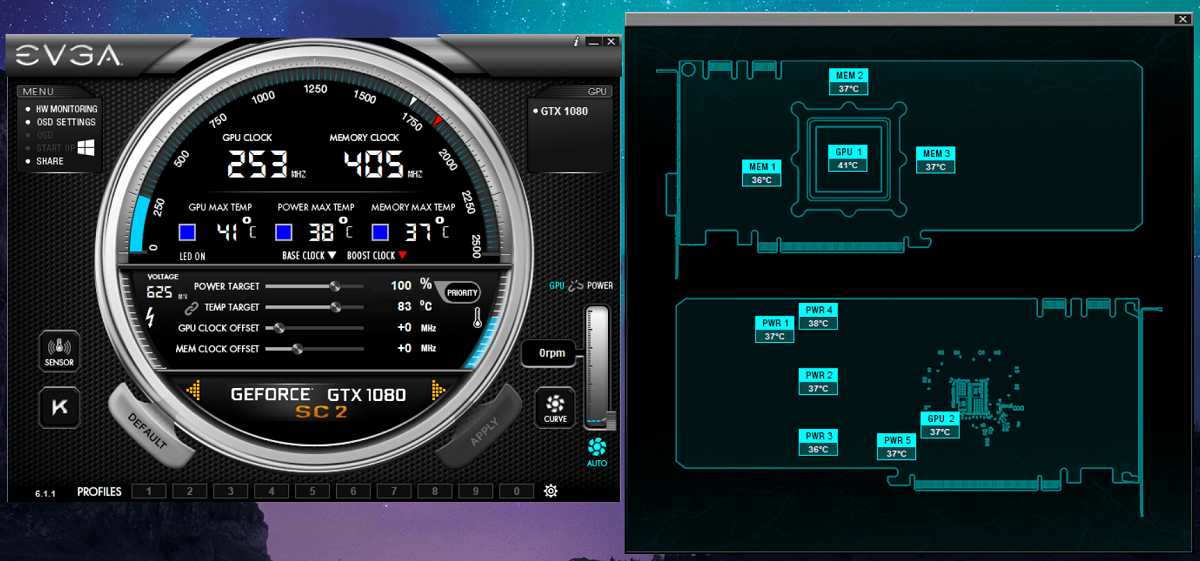
Task: Open HW Monitoring from menu
Action: (66, 109)
